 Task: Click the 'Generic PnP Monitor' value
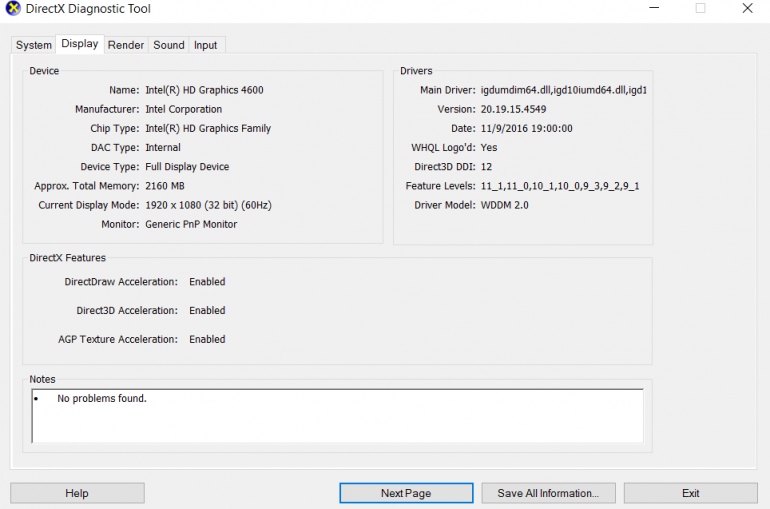191,224
